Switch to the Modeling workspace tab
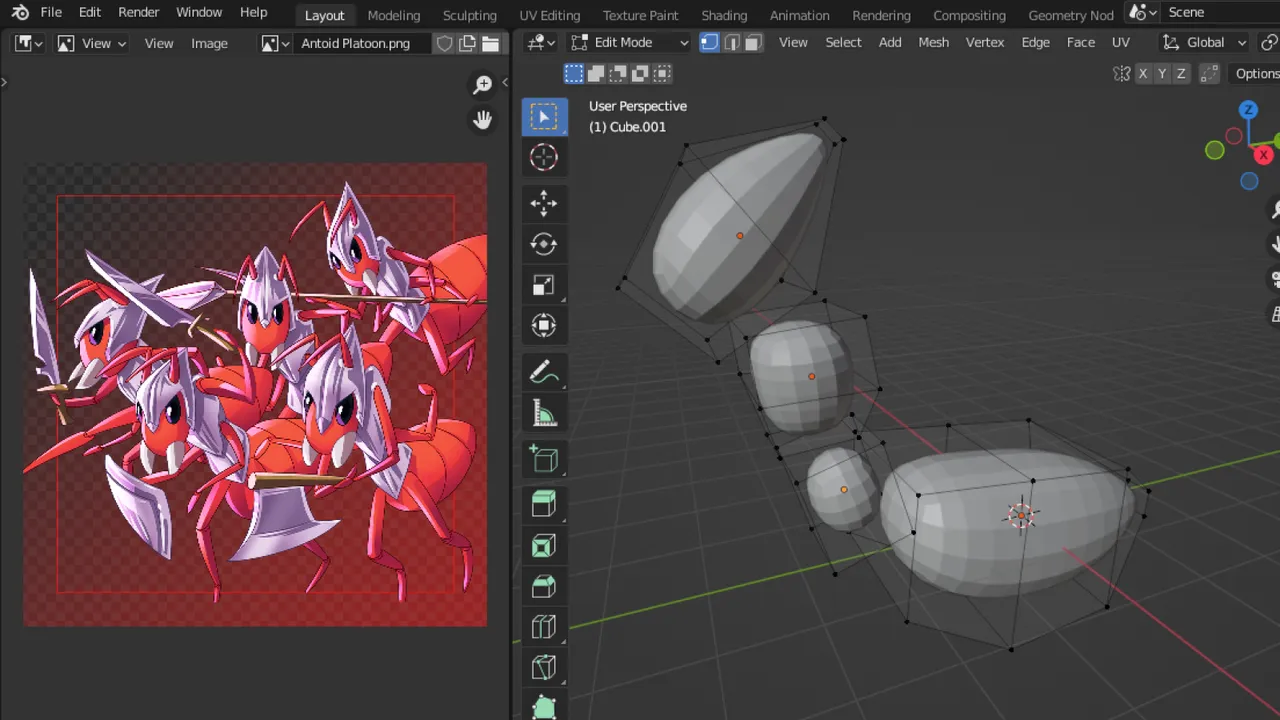This screenshot has height=720, width=1280. (x=394, y=15)
